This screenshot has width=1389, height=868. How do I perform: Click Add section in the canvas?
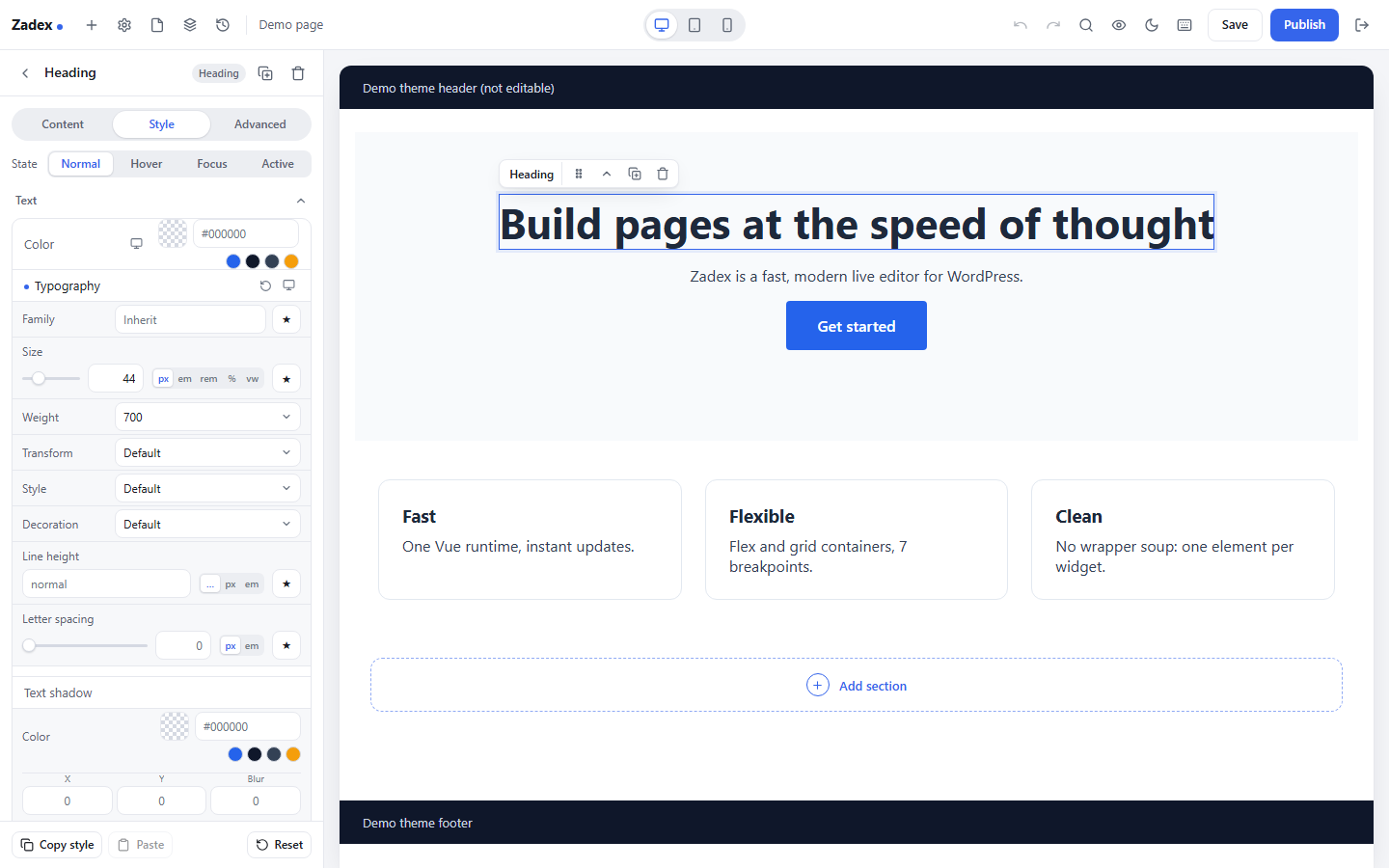click(857, 685)
